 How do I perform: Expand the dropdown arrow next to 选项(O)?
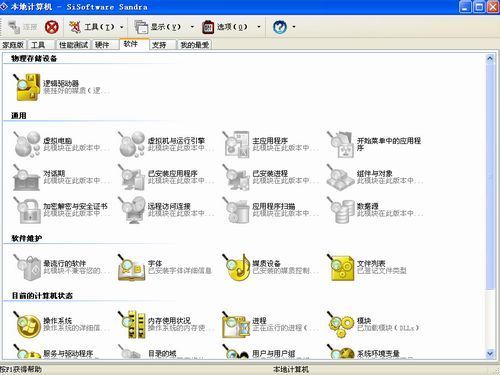pyautogui.click(x=259, y=27)
